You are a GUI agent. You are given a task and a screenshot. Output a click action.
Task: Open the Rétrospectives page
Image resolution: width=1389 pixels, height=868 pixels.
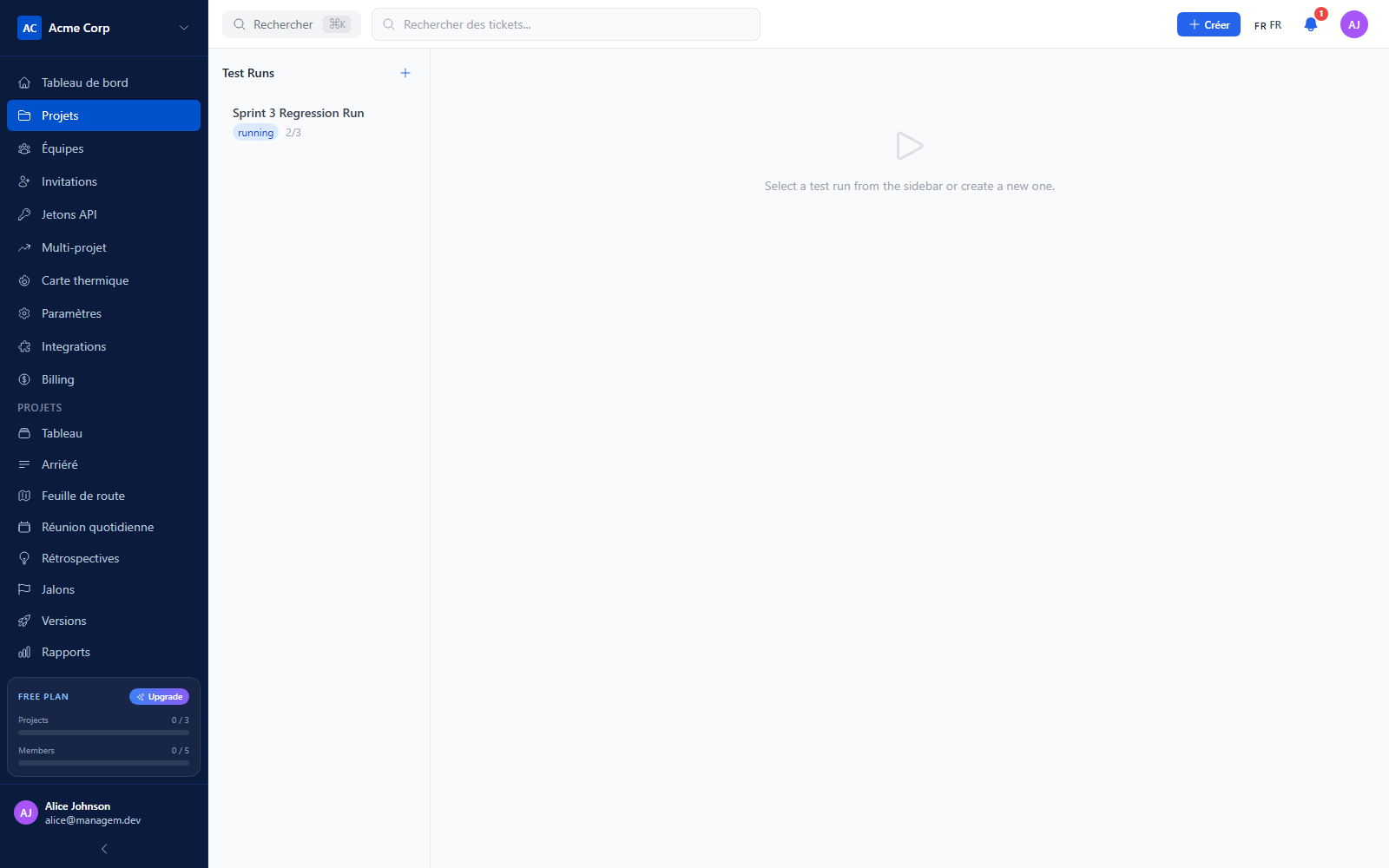coord(103,558)
